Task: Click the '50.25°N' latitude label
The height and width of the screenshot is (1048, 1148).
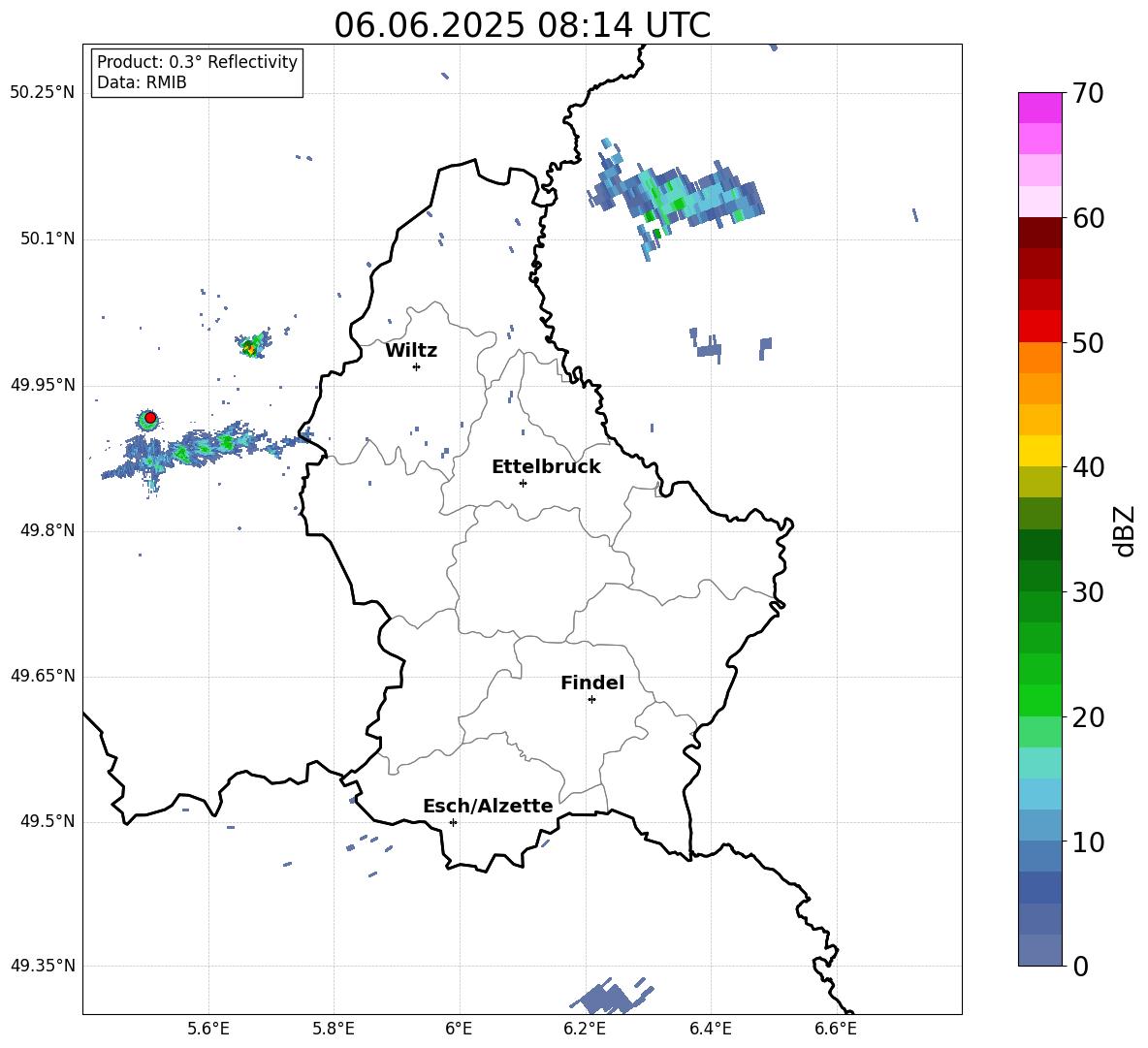Action: (43, 93)
